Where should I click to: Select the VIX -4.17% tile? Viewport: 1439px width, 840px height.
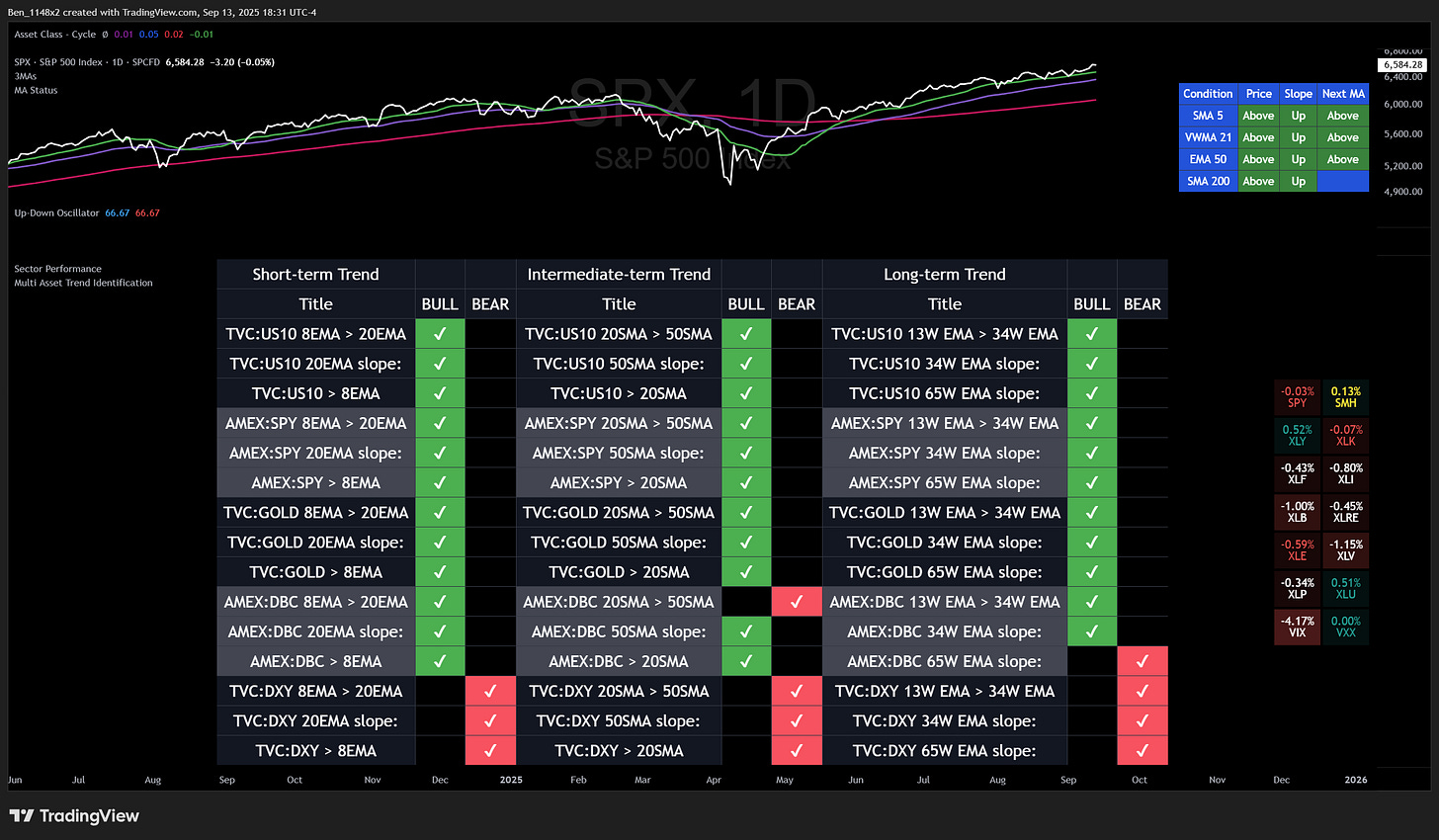coord(1298,628)
